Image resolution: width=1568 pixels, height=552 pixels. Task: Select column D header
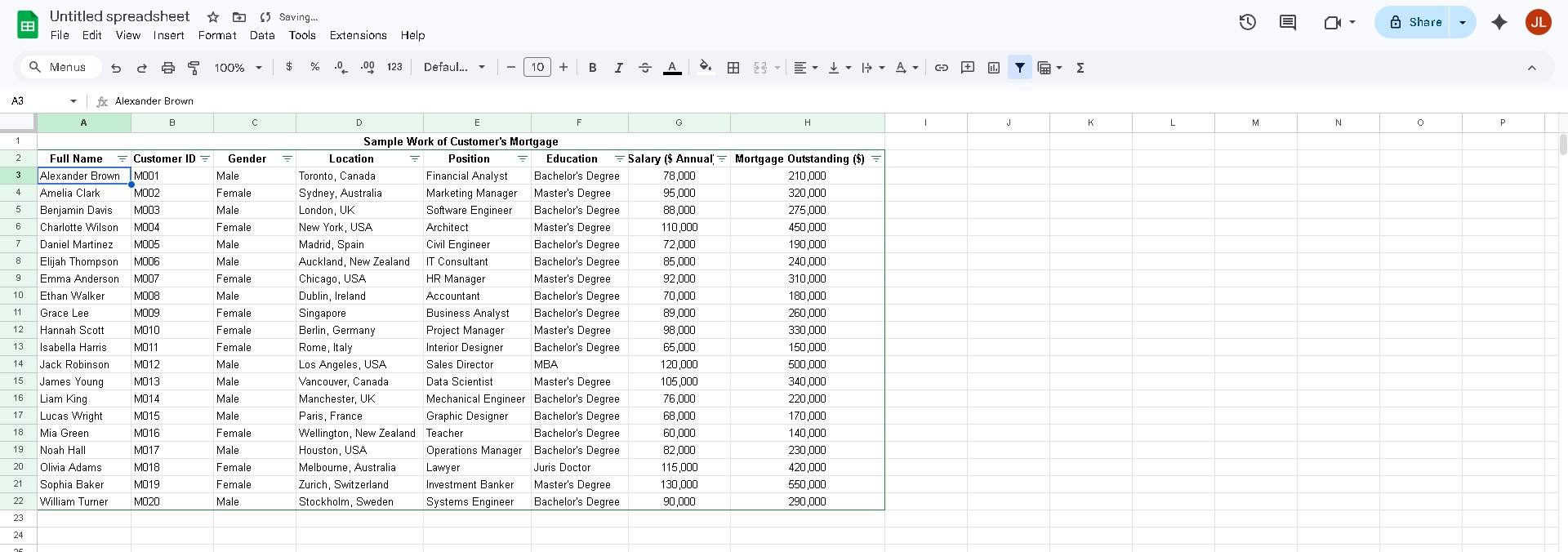359,122
